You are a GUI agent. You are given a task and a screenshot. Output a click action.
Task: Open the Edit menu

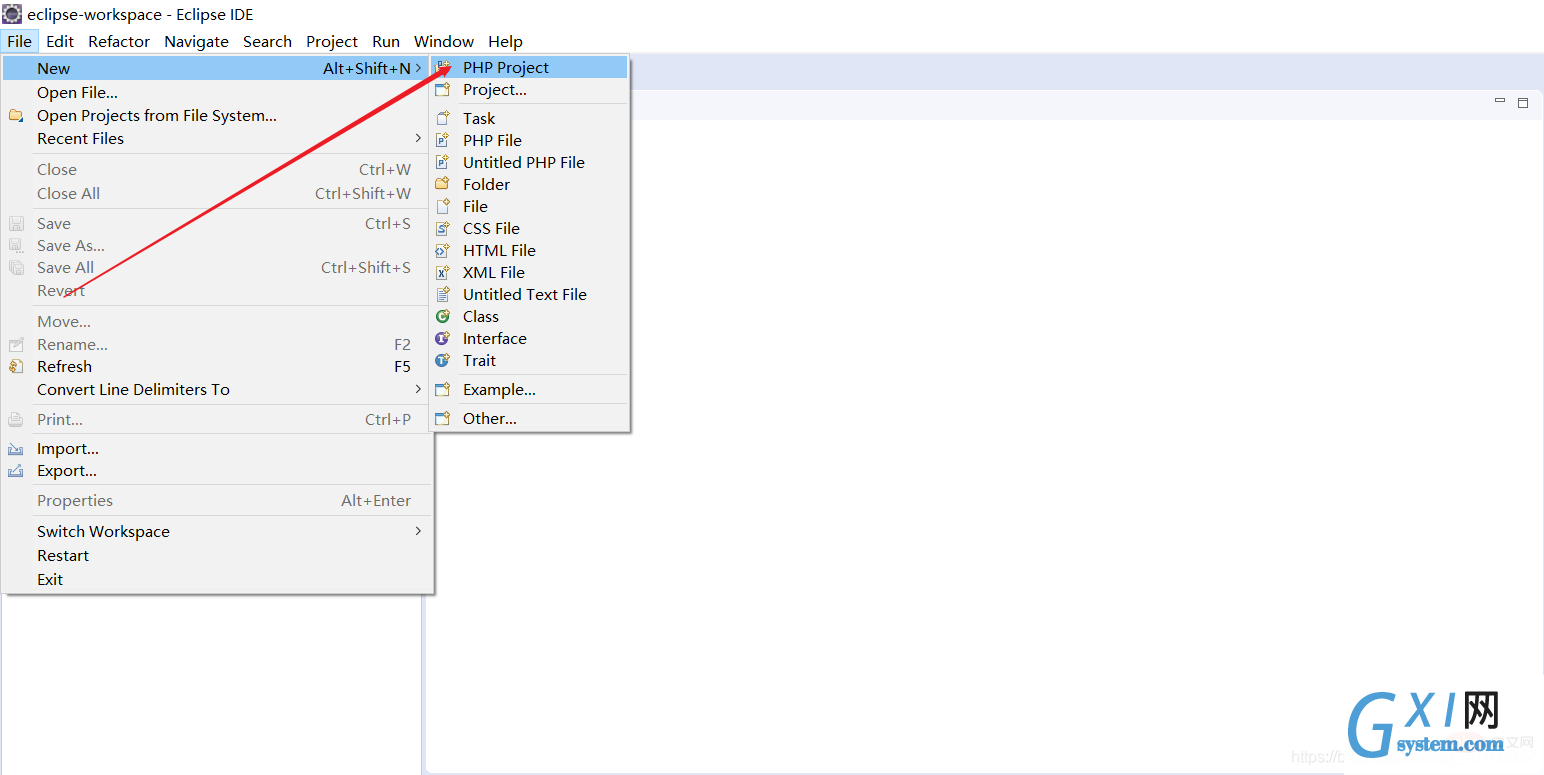(60, 41)
